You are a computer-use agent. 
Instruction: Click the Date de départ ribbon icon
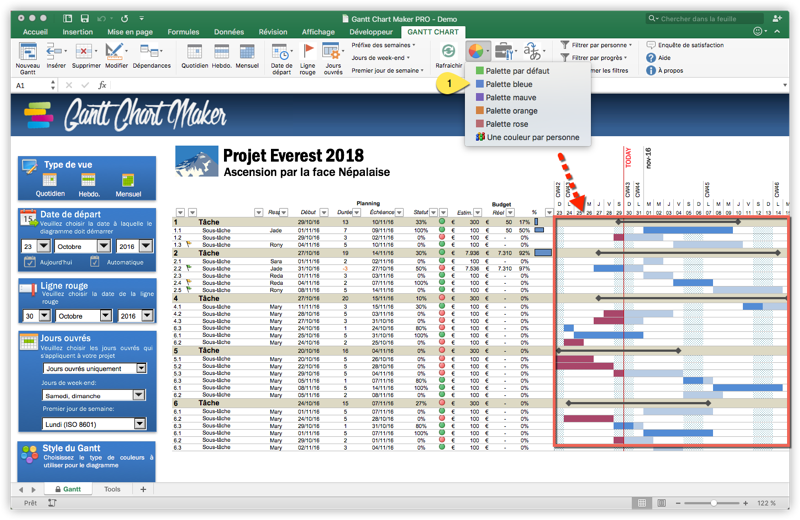coord(281,53)
